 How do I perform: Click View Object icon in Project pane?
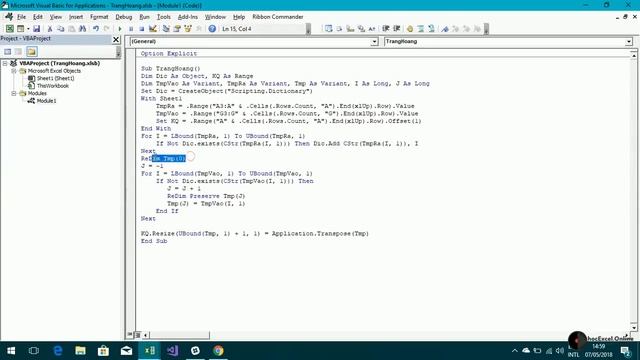click(x=19, y=51)
